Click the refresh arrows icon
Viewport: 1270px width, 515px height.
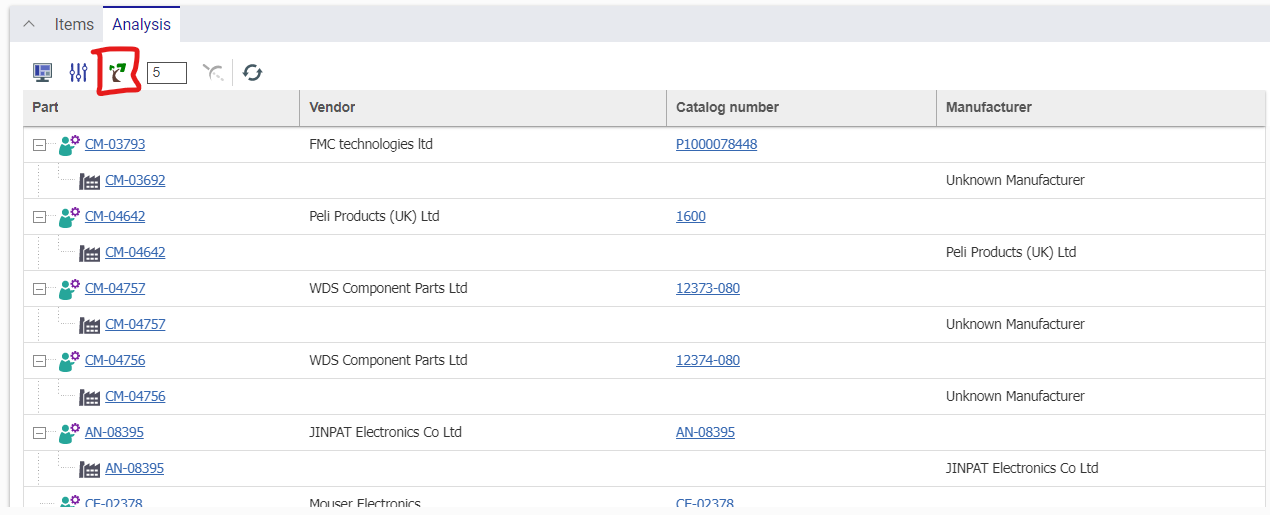coord(253,72)
